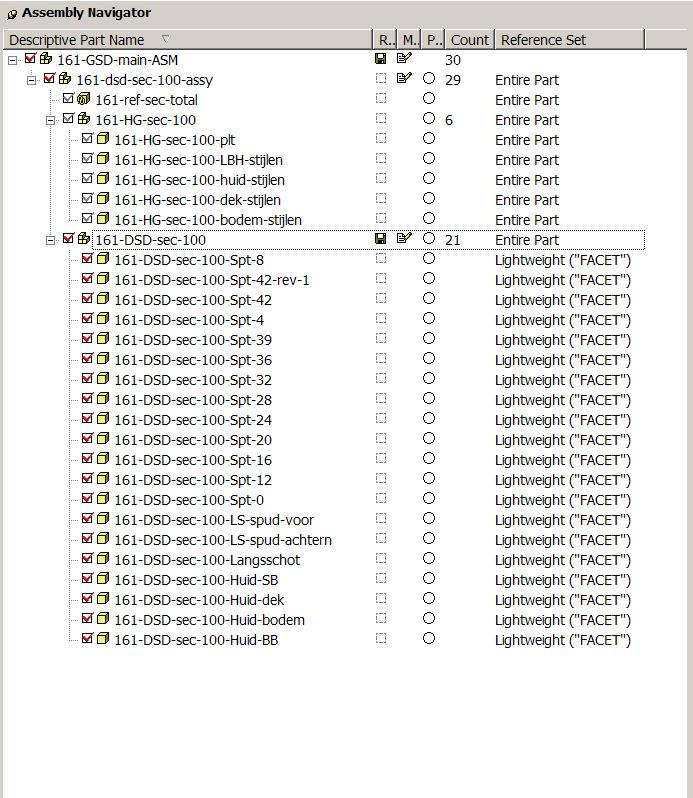693x798 pixels.
Task: Click the read-only box for 161-DSD-sec-100-Spt-24
Action: point(381,418)
